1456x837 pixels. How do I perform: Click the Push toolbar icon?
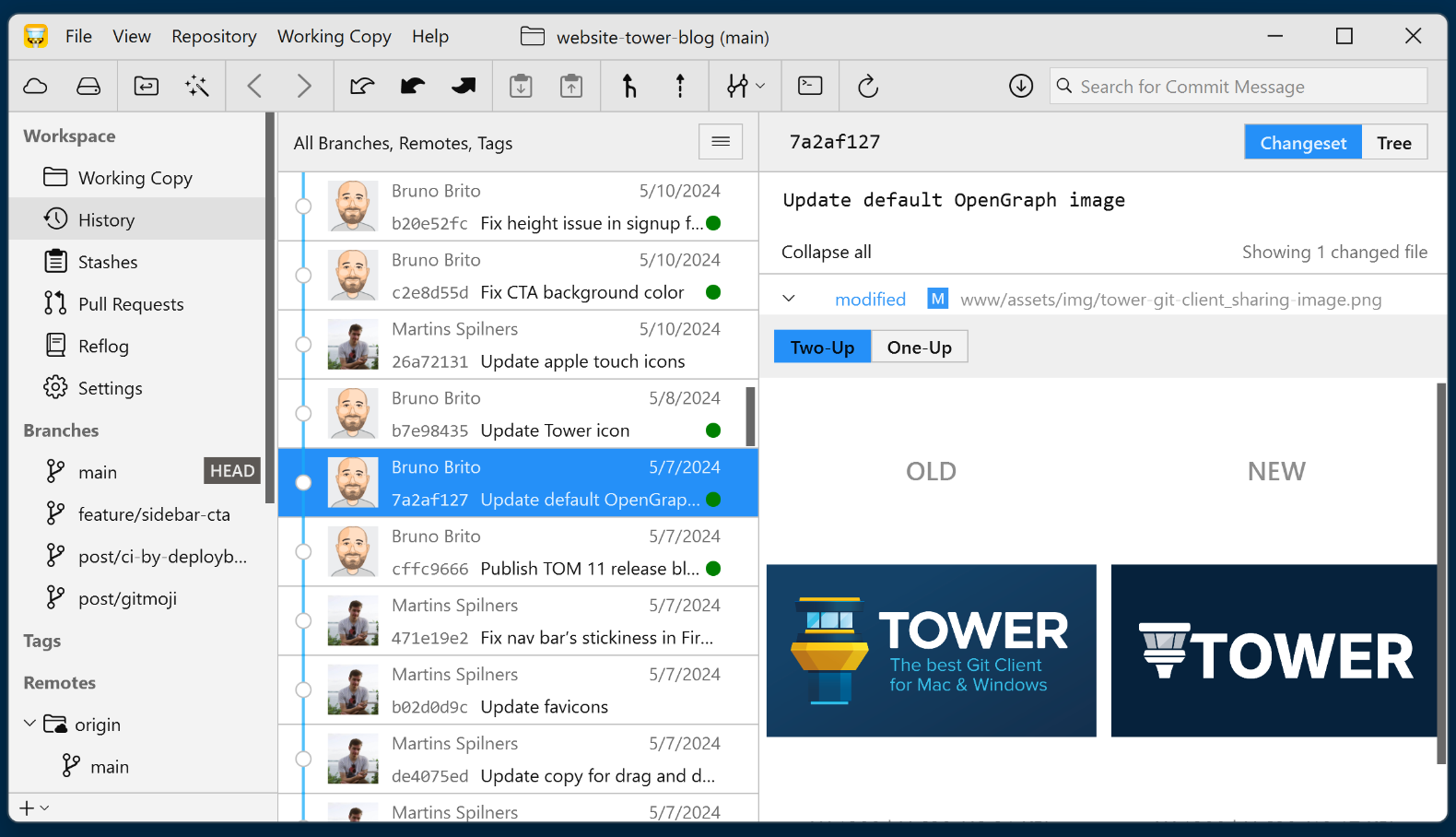[x=464, y=87]
